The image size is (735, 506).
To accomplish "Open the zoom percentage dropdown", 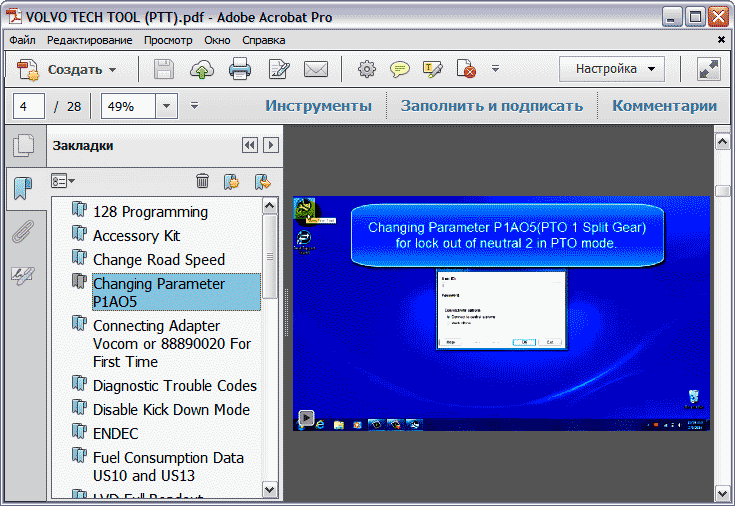I will tap(166, 106).
